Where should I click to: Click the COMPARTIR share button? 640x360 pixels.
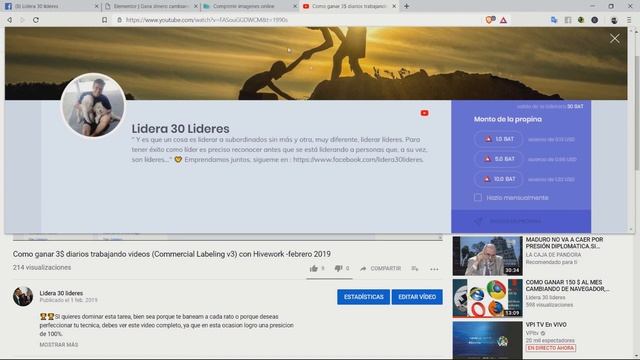click(380, 268)
